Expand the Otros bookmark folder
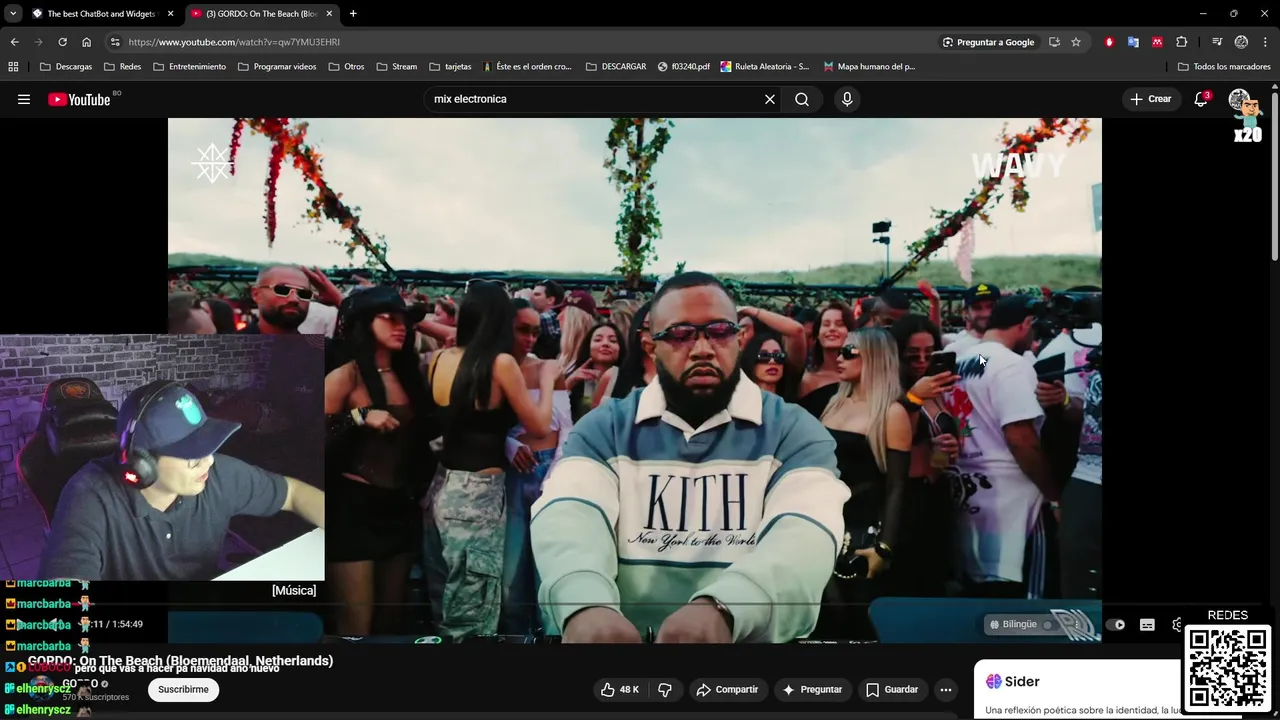Viewport: 1280px width, 720px height. [x=346, y=67]
